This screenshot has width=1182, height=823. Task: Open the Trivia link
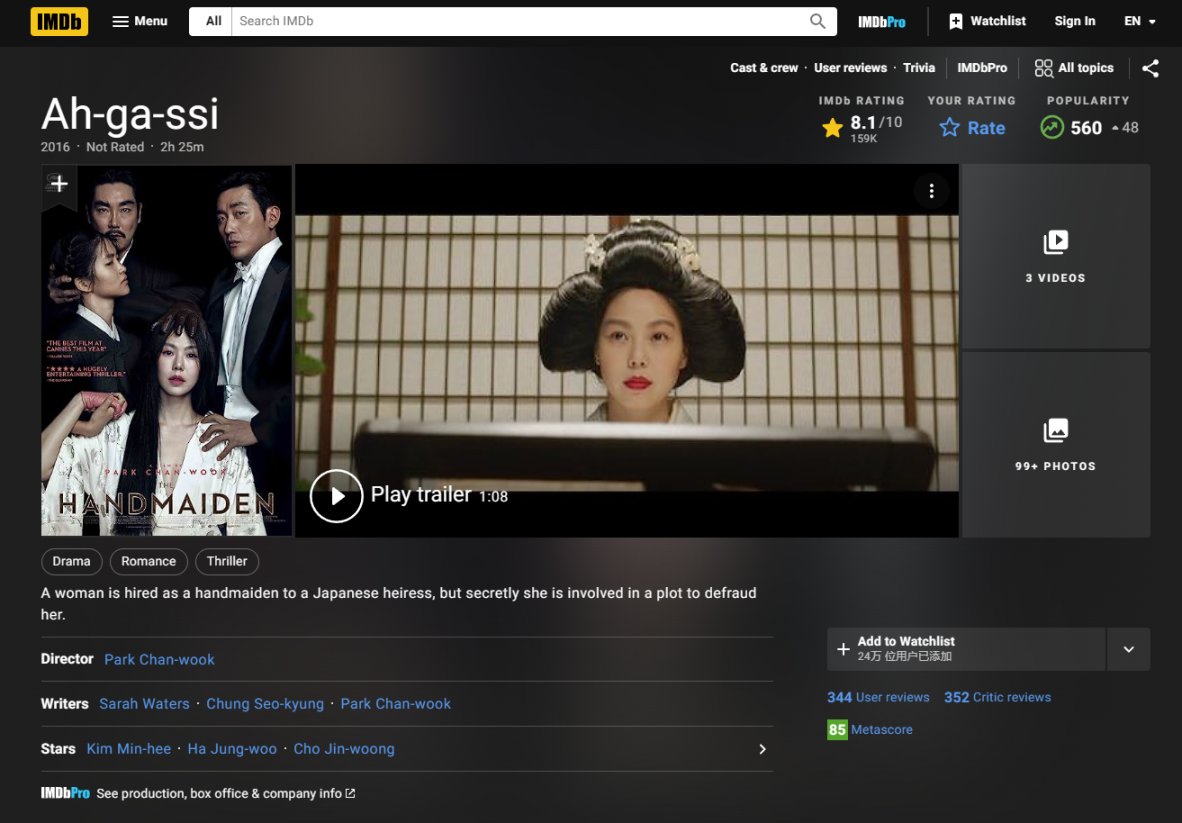coord(919,68)
